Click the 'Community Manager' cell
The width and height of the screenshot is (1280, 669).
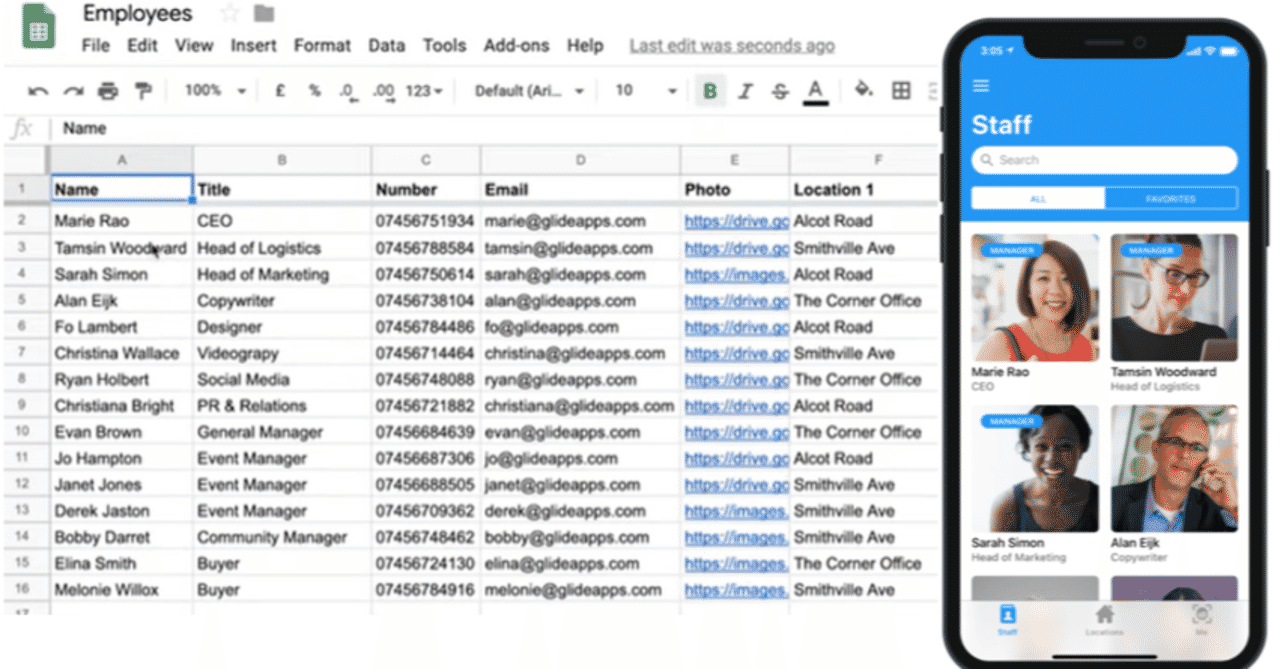[x=282, y=537]
